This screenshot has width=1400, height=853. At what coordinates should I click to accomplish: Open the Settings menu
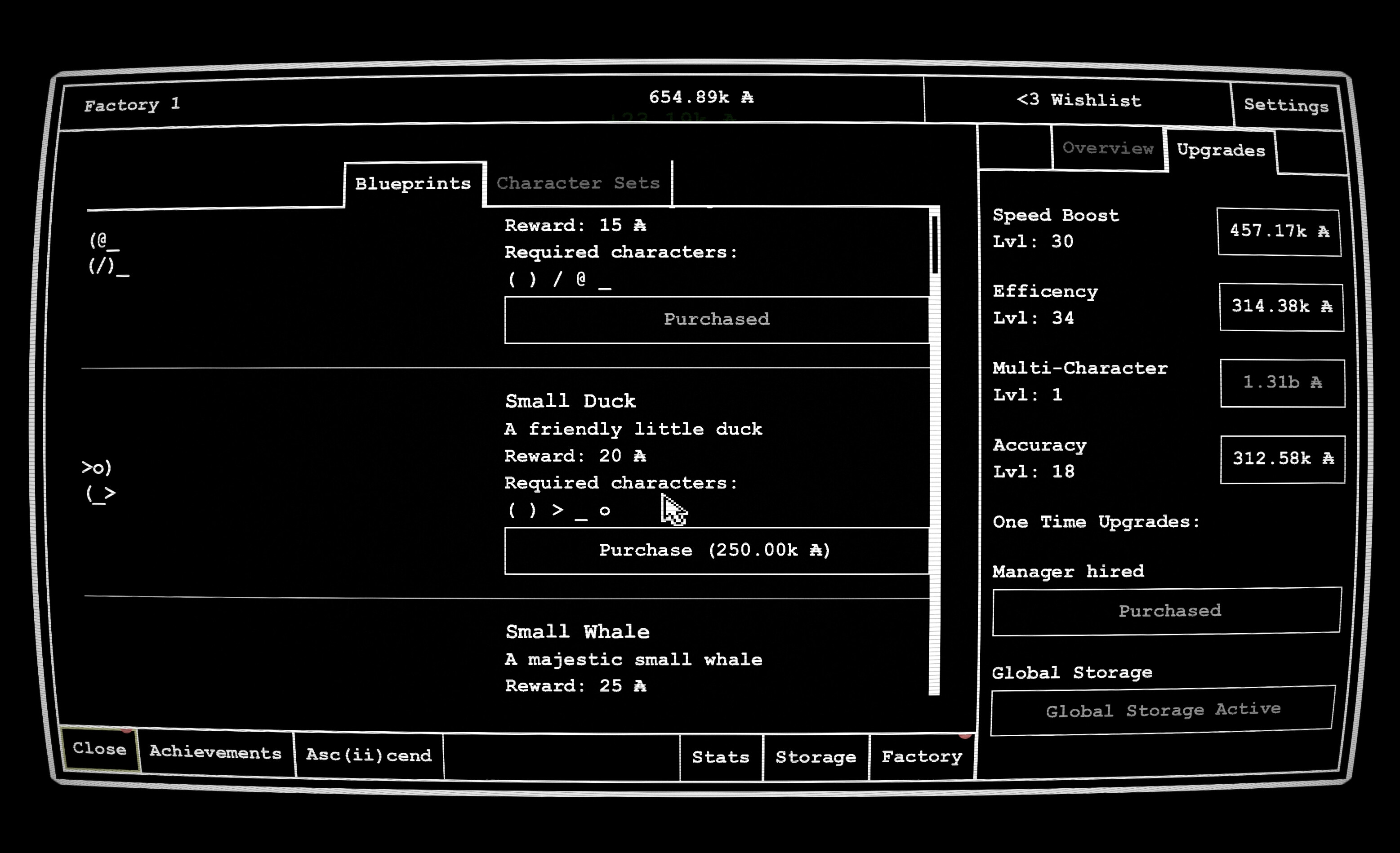1286,106
